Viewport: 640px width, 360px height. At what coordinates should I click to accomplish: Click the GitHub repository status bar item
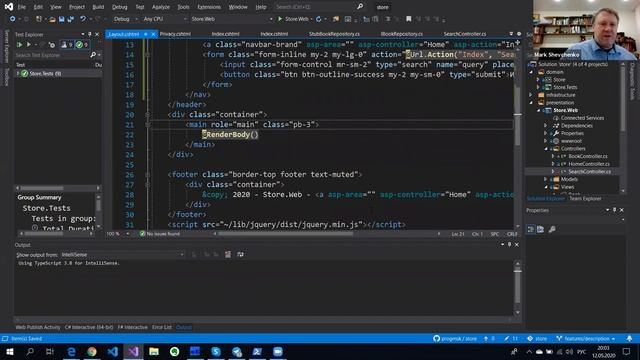coord(454,338)
